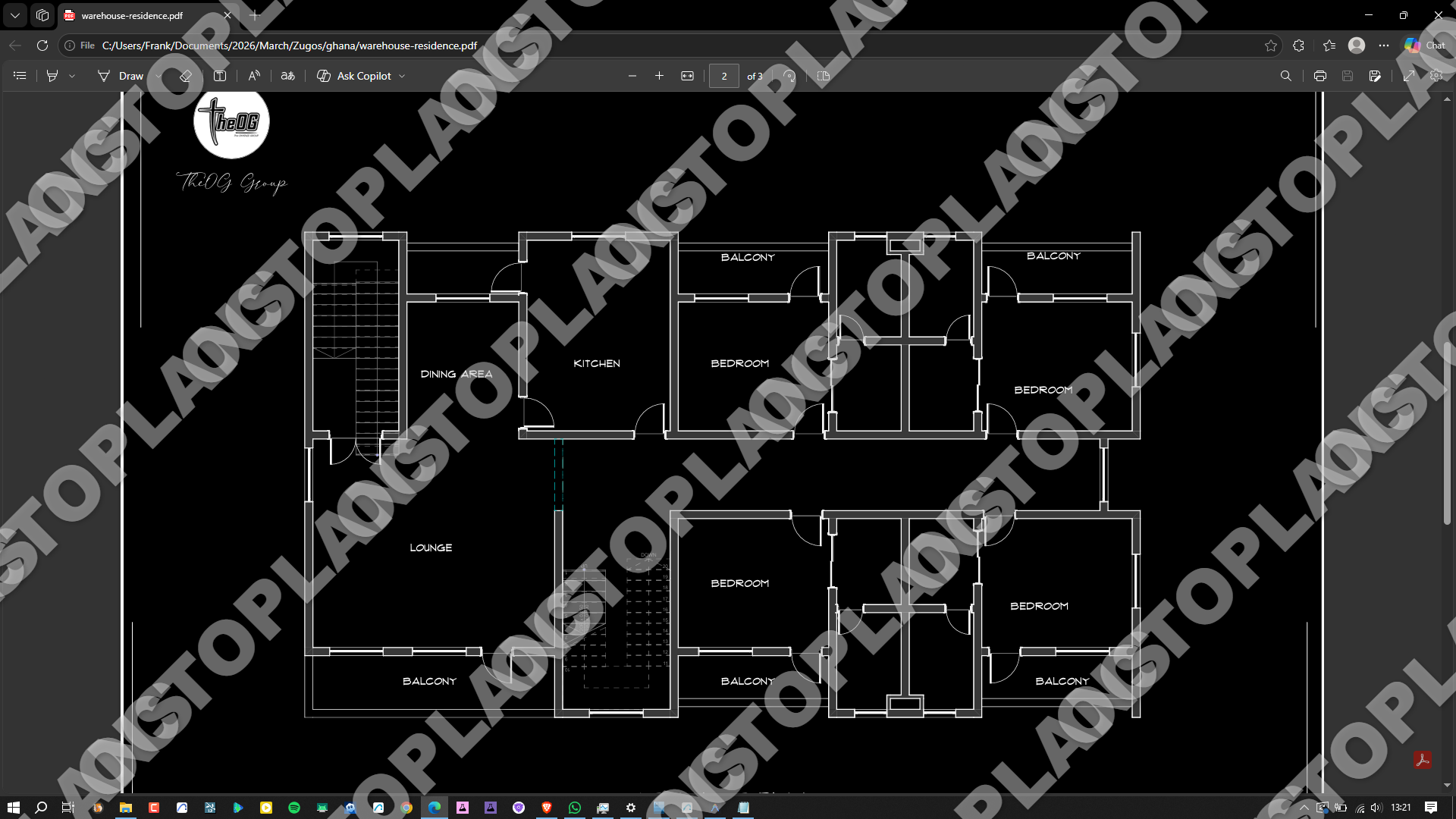Click the Ask Copilot button
Image resolution: width=1456 pixels, height=819 pixels.
(354, 76)
